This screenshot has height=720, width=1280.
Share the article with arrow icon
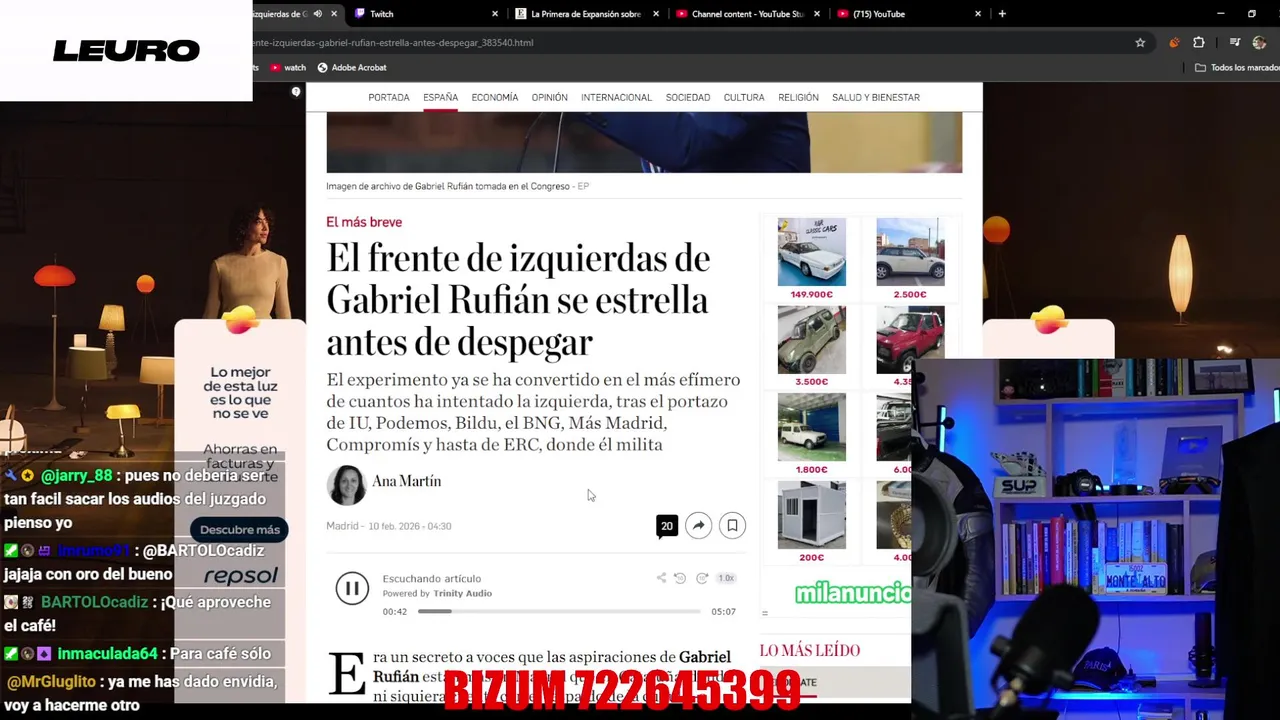(698, 526)
